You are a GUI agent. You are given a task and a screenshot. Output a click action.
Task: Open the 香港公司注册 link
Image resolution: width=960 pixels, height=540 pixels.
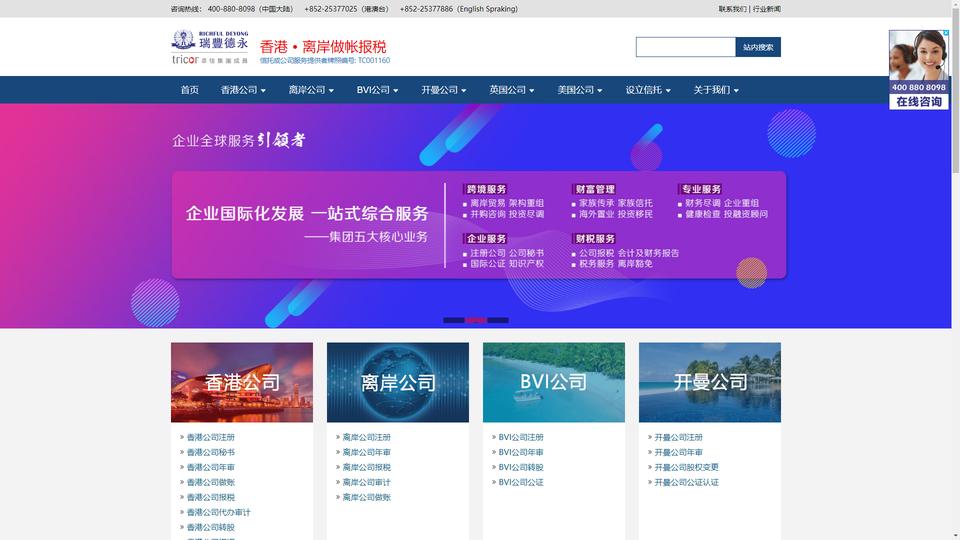(211, 437)
